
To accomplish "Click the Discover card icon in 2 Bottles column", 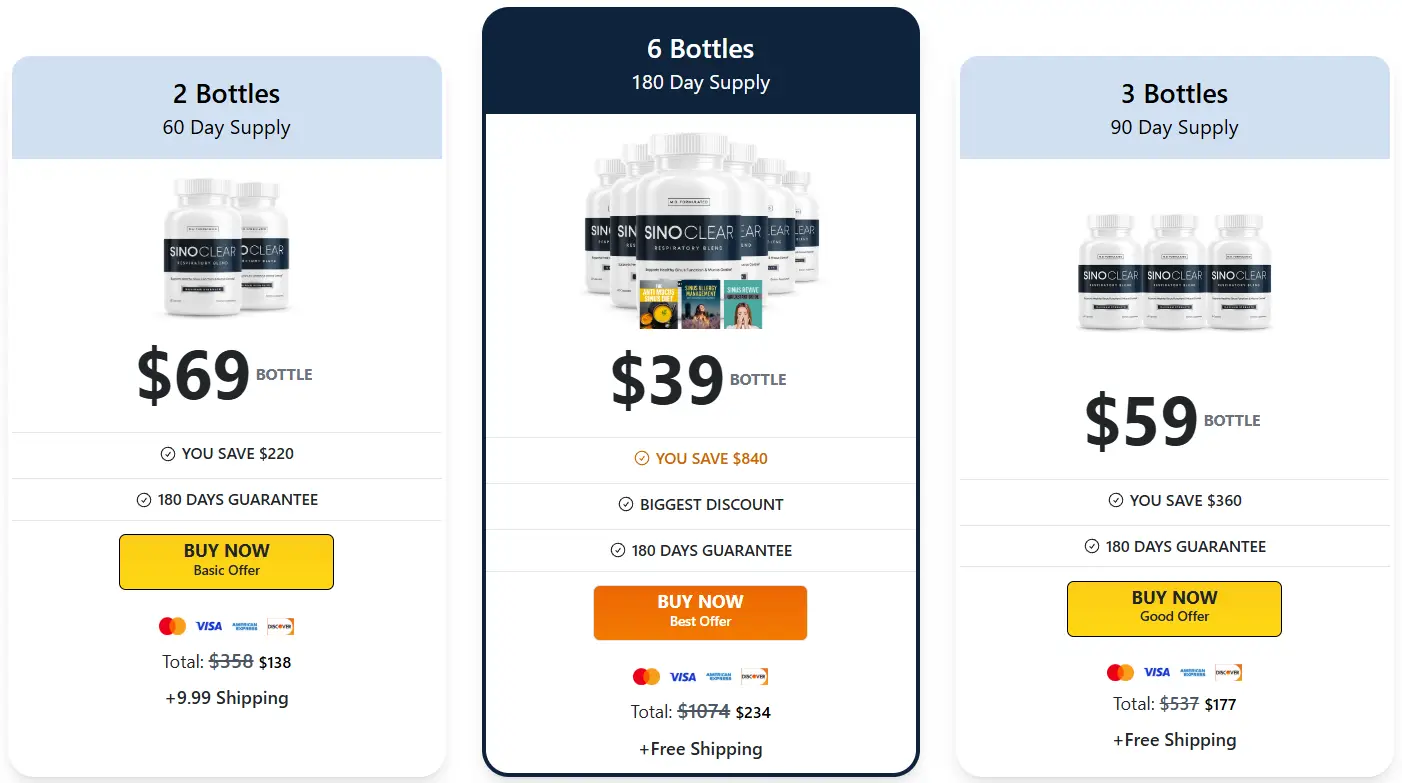I will coord(280,625).
